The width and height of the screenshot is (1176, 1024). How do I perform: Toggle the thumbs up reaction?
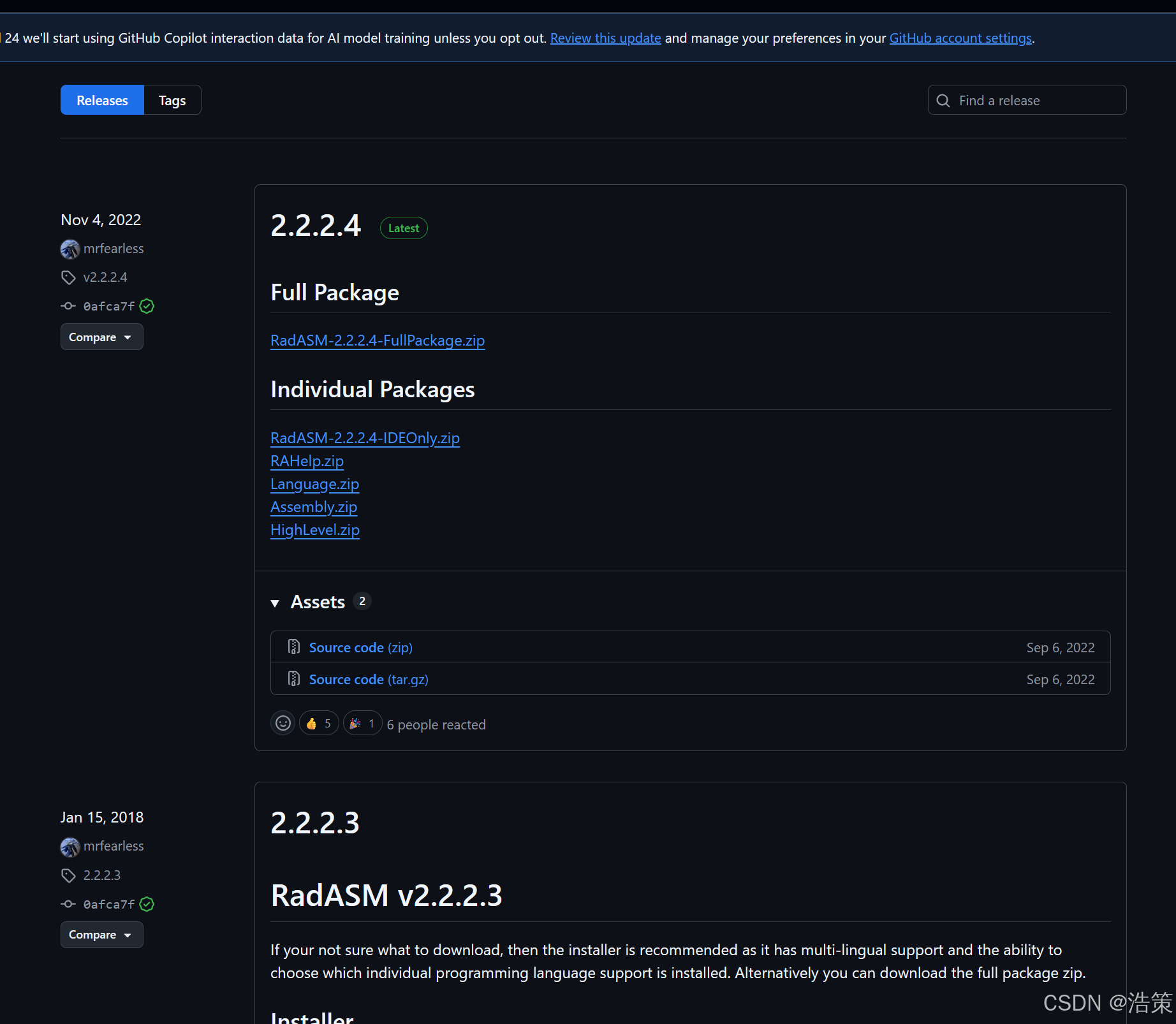click(x=318, y=723)
